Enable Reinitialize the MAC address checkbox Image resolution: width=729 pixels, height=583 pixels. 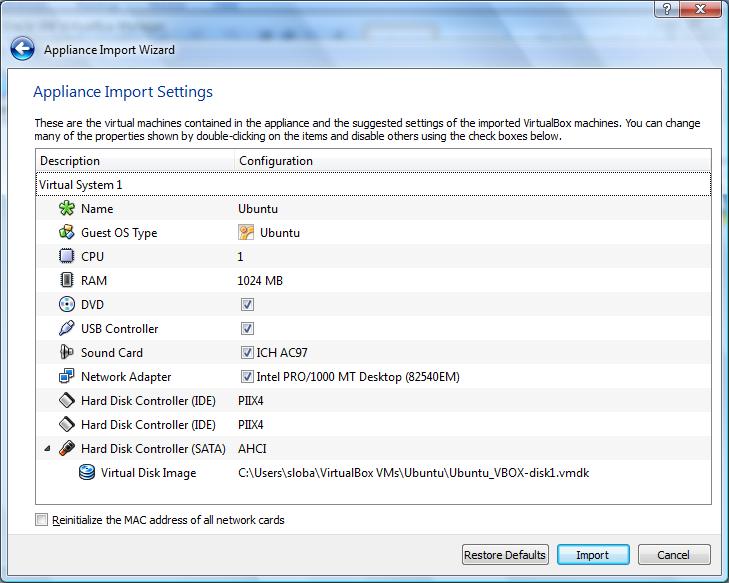coord(41,520)
